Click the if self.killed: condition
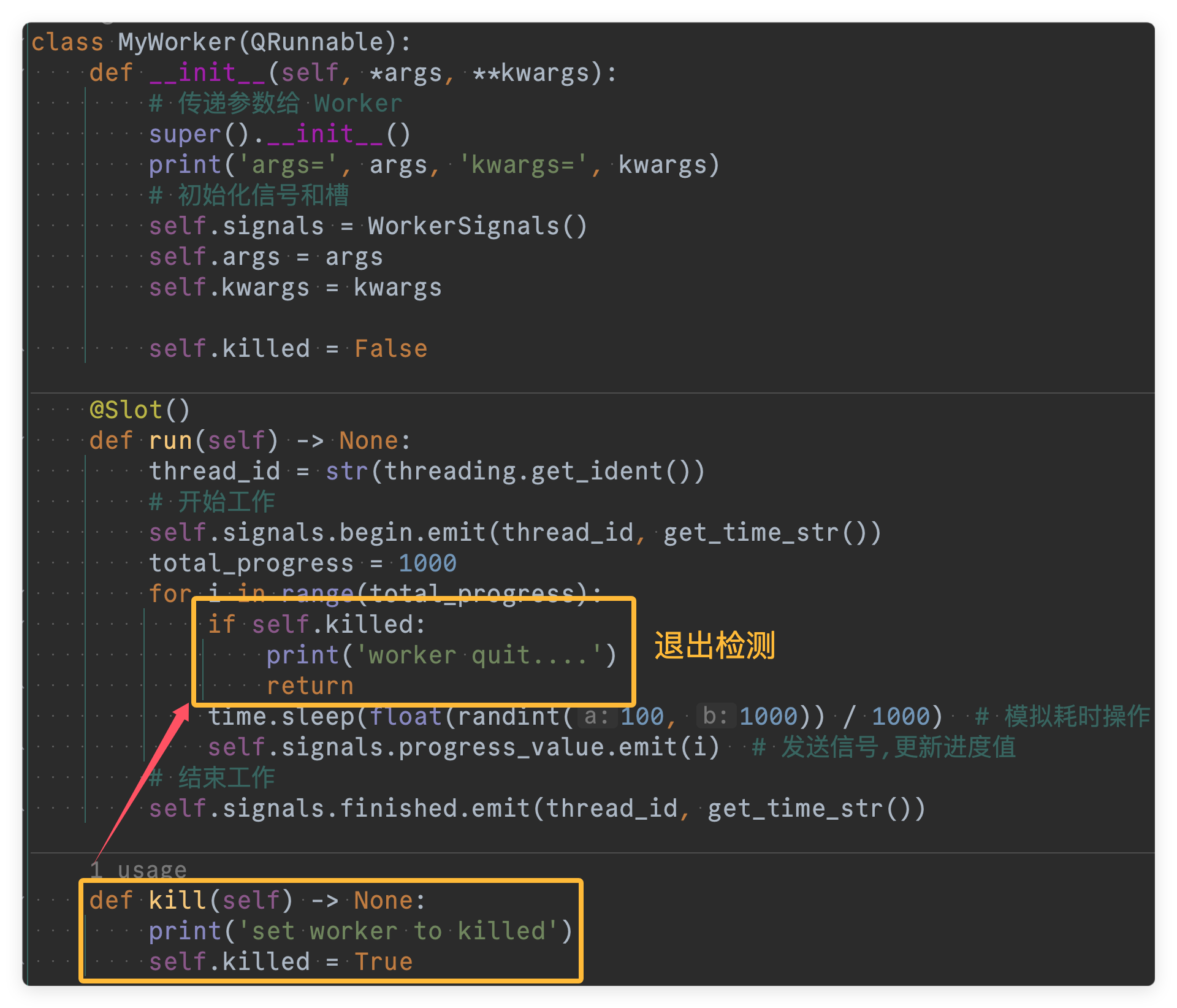Image resolution: width=1177 pixels, height=1008 pixels. point(316,625)
